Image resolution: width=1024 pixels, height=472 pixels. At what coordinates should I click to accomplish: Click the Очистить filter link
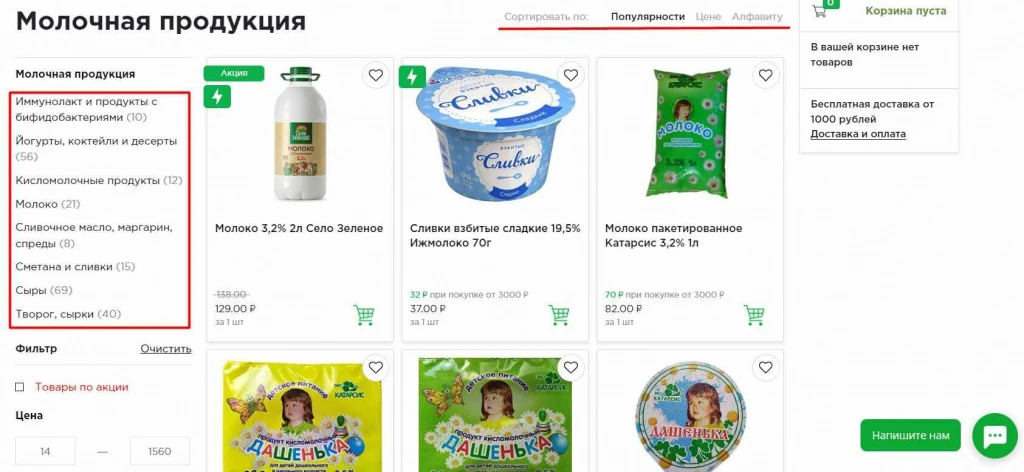(166, 349)
